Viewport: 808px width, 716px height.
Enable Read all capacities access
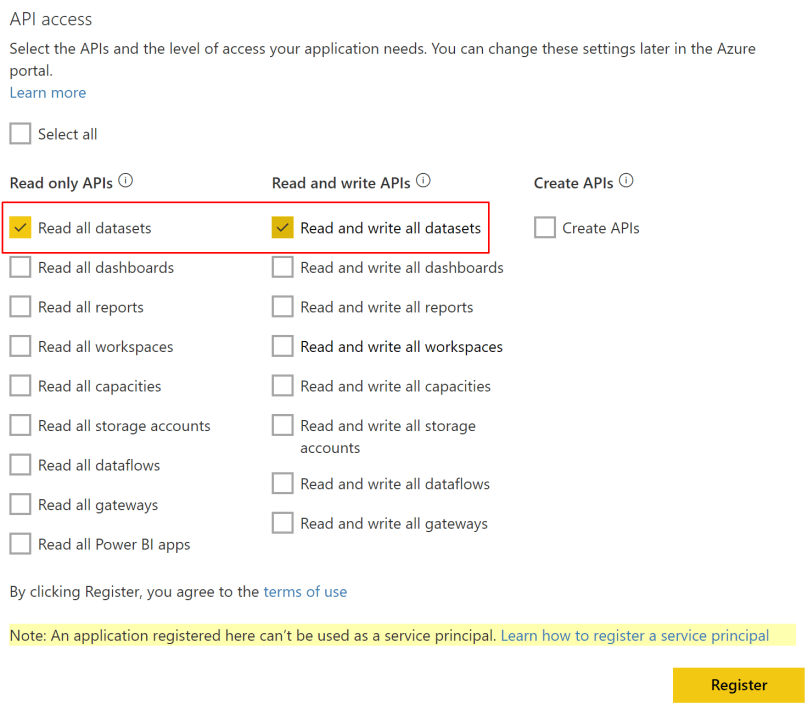click(20, 385)
